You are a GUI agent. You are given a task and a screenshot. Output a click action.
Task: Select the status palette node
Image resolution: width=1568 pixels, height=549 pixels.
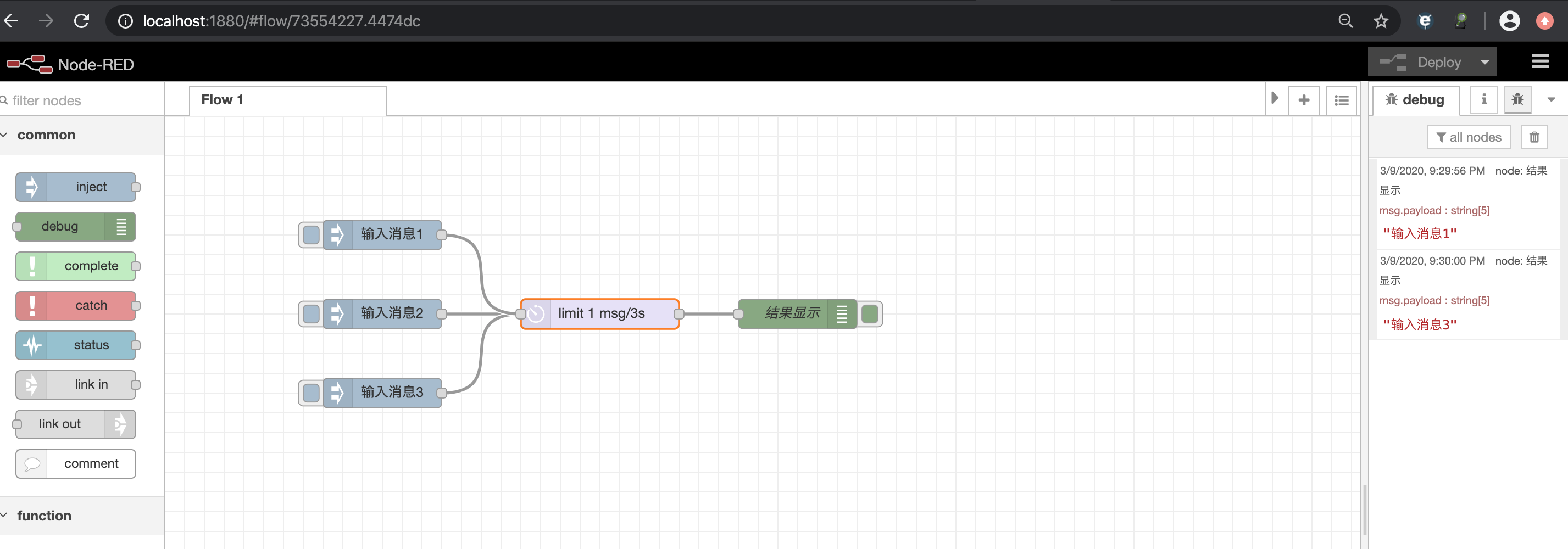[x=75, y=345]
